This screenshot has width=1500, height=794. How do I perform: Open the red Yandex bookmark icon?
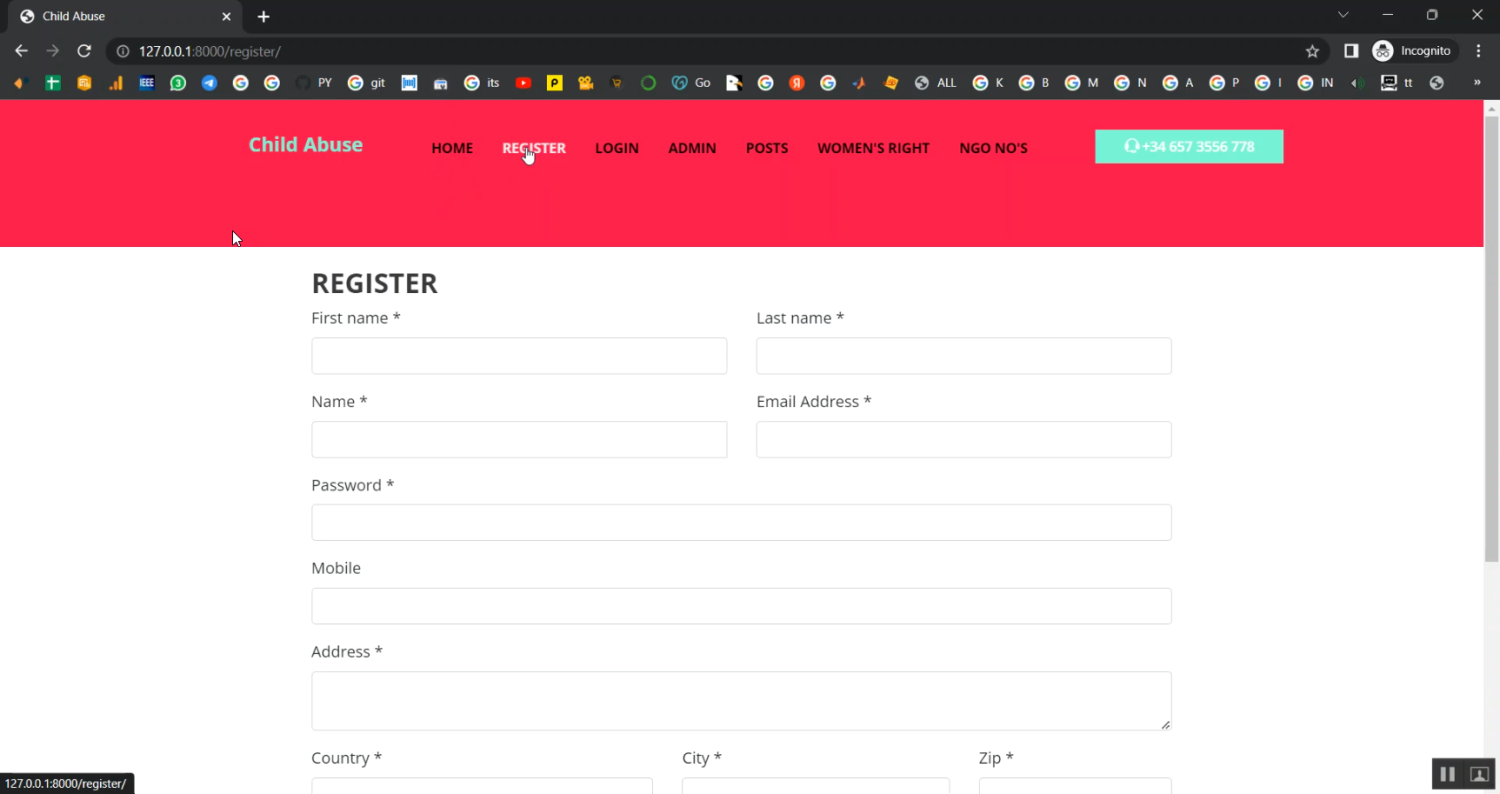797,83
